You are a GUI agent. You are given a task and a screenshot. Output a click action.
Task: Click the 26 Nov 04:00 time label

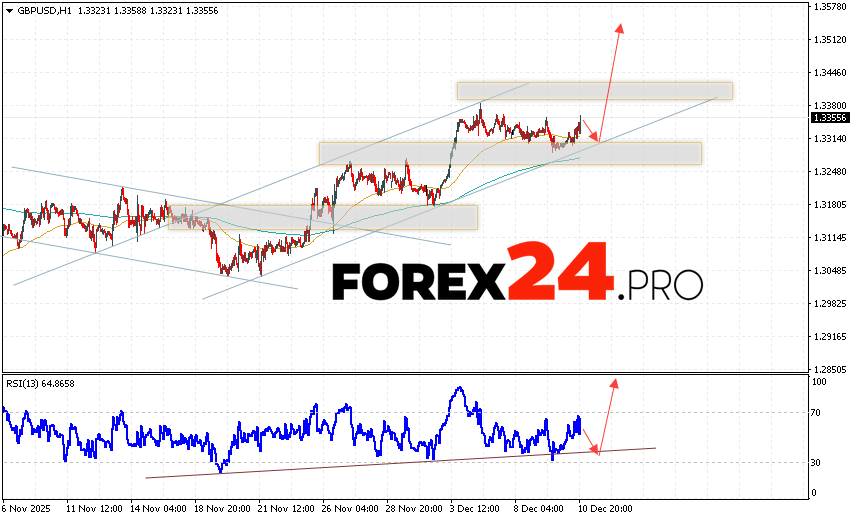pos(350,509)
